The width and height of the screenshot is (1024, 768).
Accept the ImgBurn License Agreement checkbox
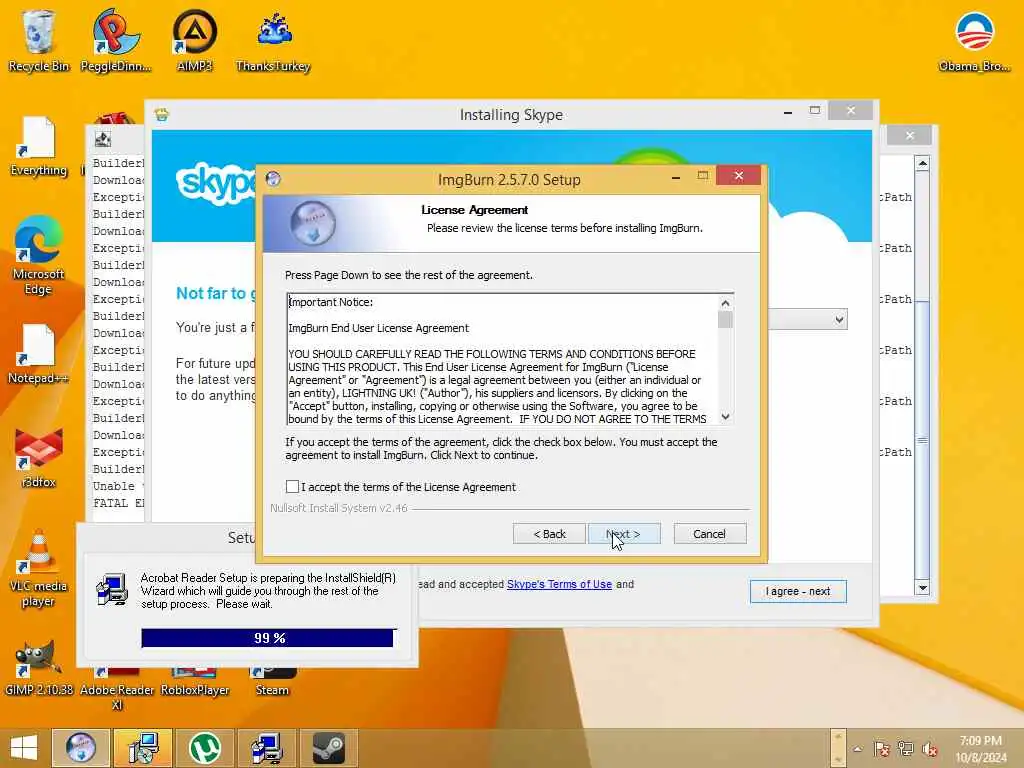click(293, 487)
